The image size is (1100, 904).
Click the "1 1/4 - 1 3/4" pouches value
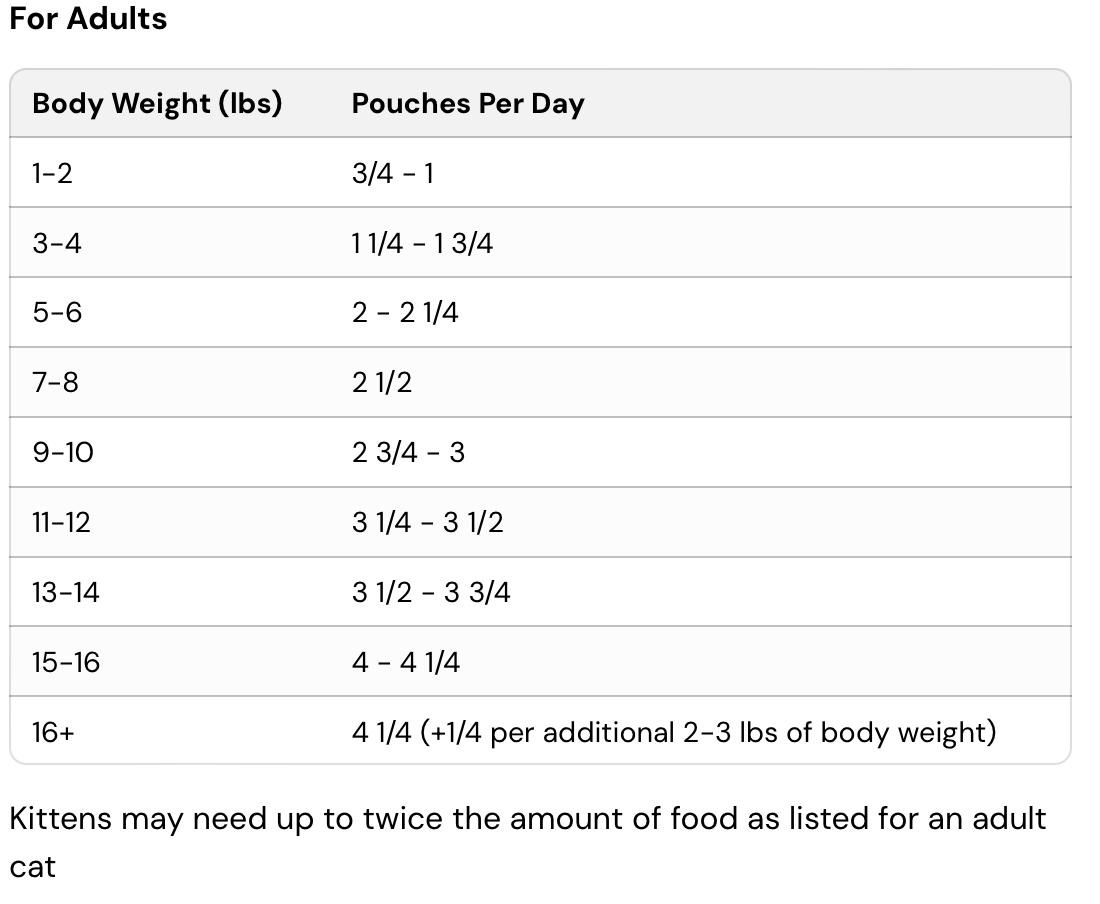(422, 243)
